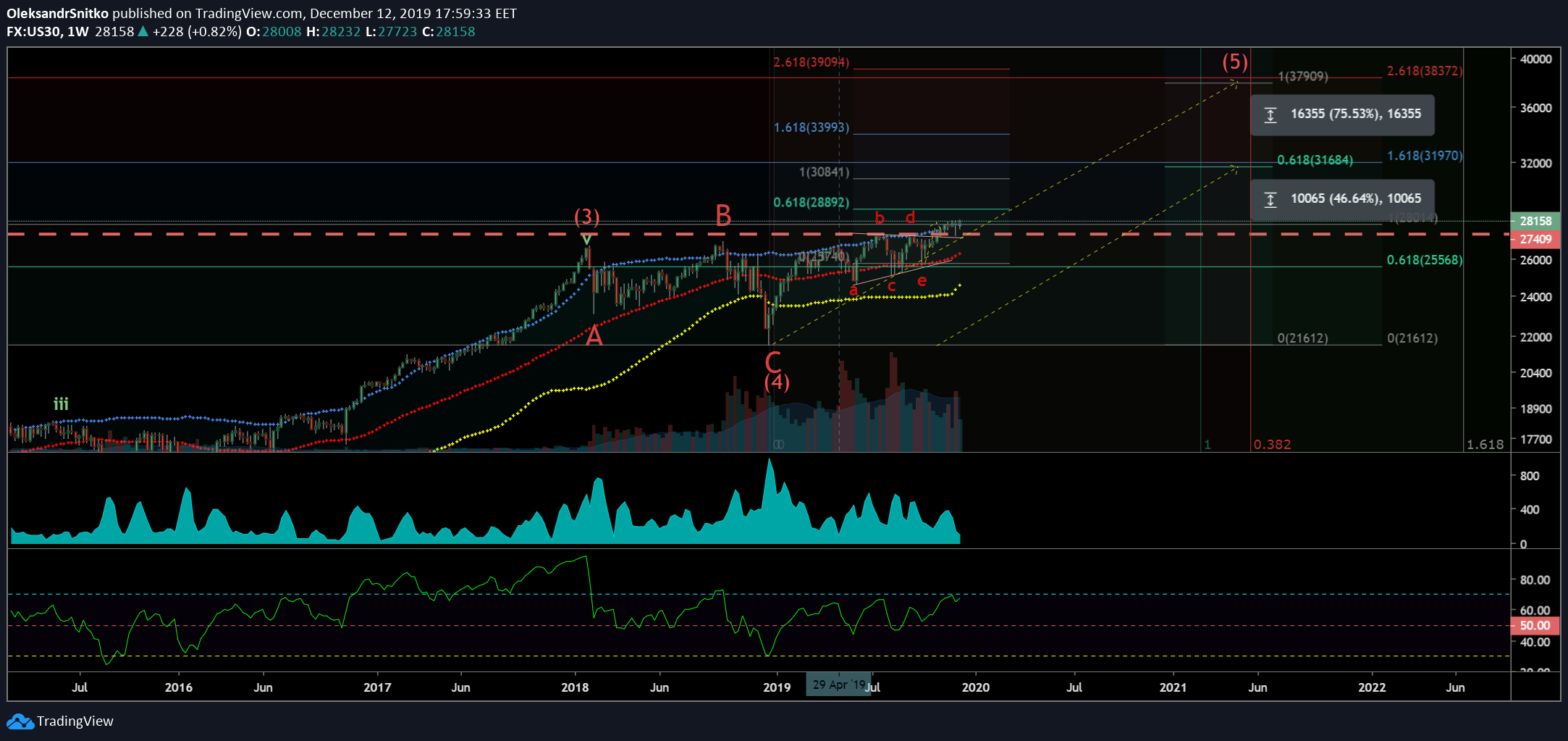This screenshot has width=1568, height=741.
Task: Click the 1.618(31970) Fibonacci label
Action: pyautogui.click(x=1425, y=156)
